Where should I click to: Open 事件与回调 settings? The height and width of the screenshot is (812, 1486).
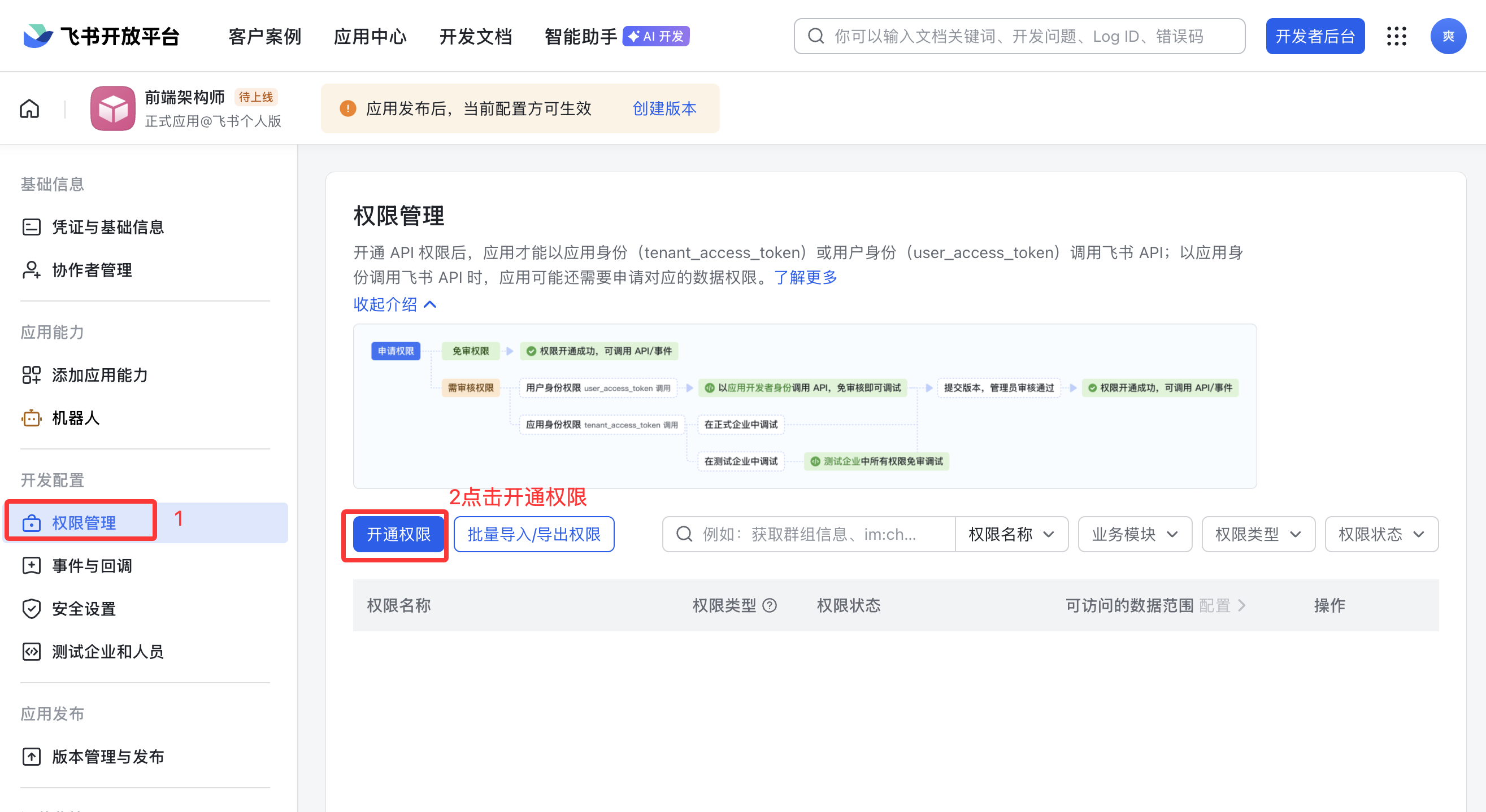click(x=92, y=566)
